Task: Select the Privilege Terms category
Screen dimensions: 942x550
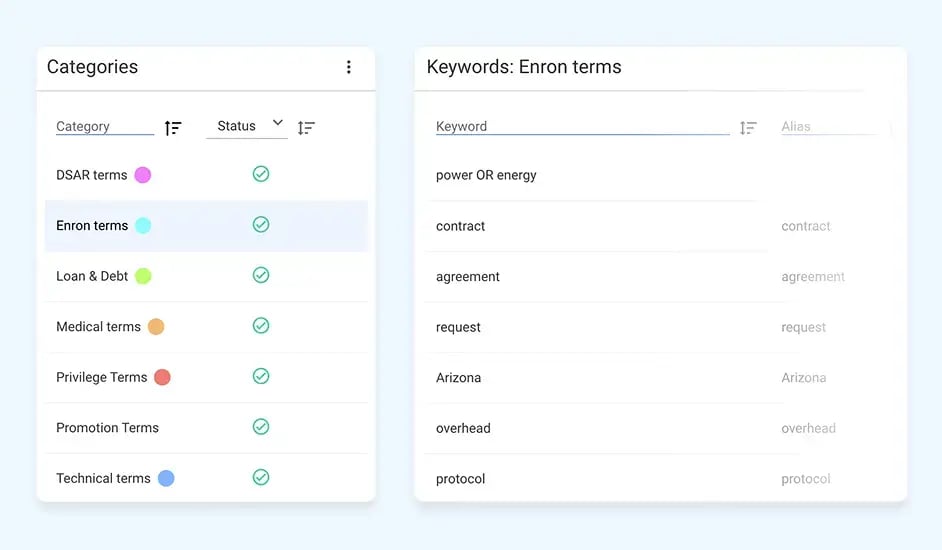Action: coord(101,377)
